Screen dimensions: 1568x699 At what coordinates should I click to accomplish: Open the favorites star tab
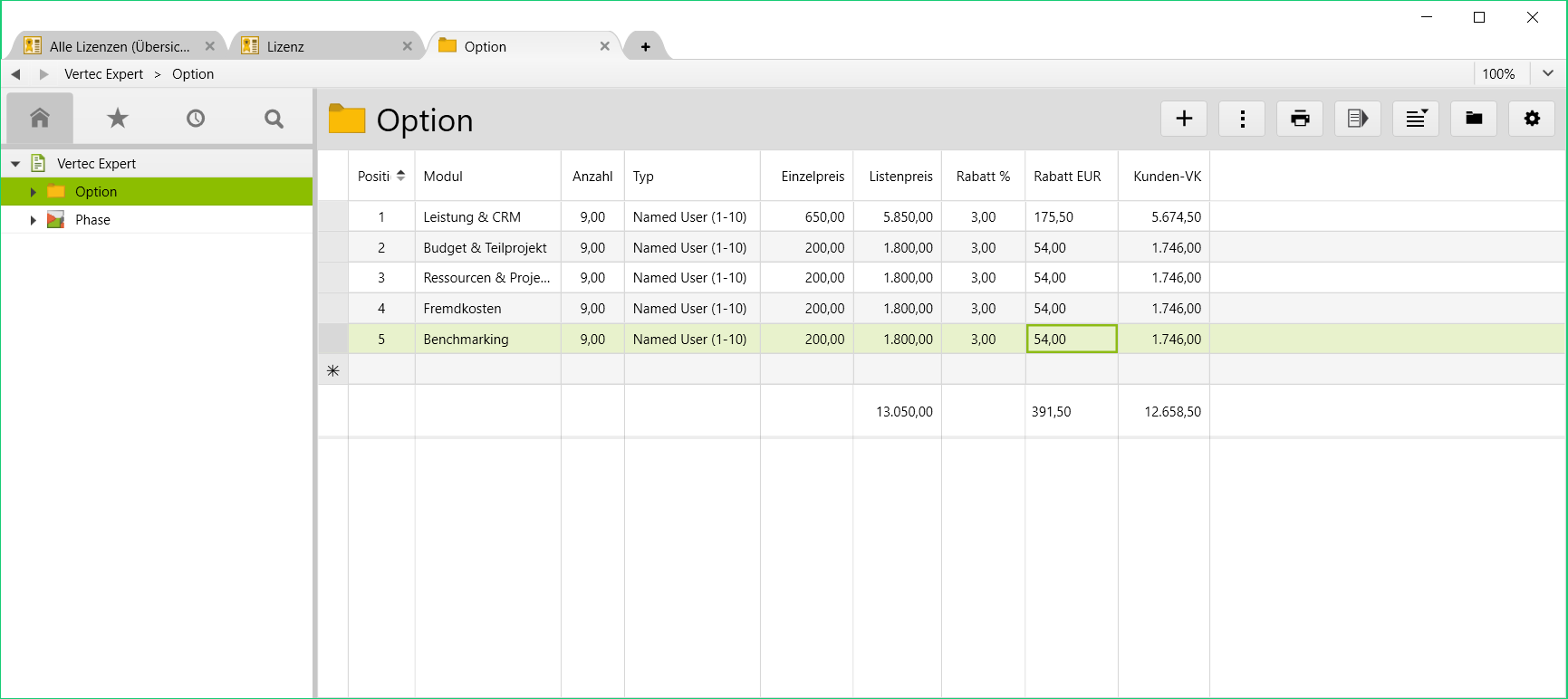[118, 118]
